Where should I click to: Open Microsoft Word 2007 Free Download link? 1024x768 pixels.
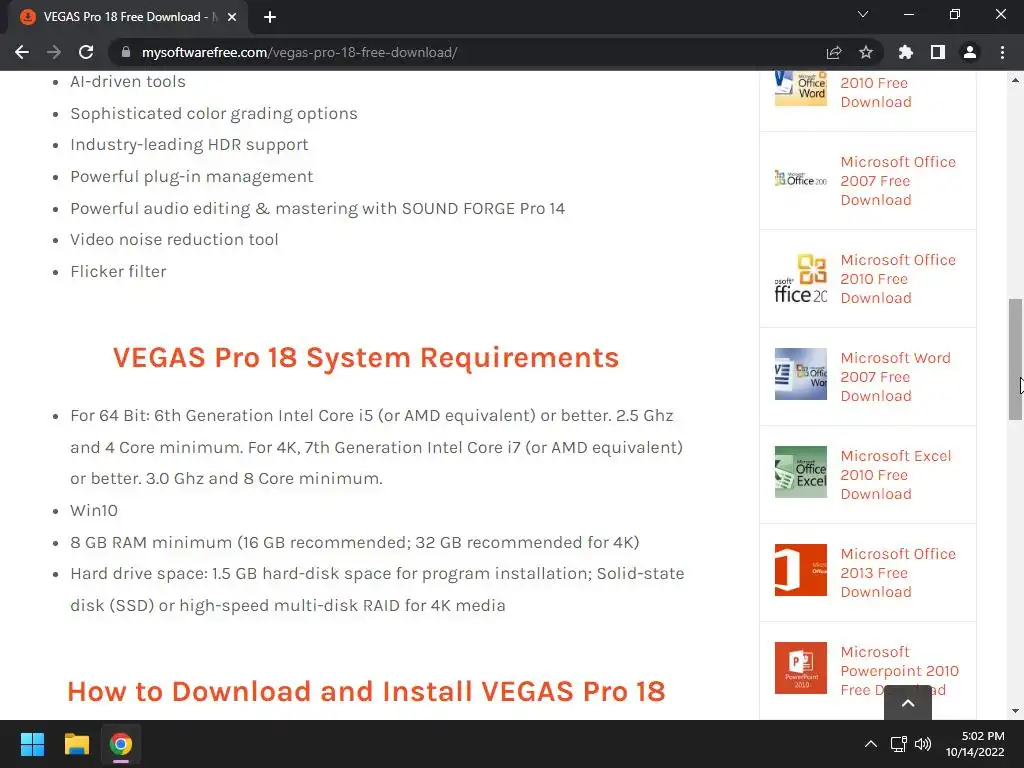pos(895,377)
